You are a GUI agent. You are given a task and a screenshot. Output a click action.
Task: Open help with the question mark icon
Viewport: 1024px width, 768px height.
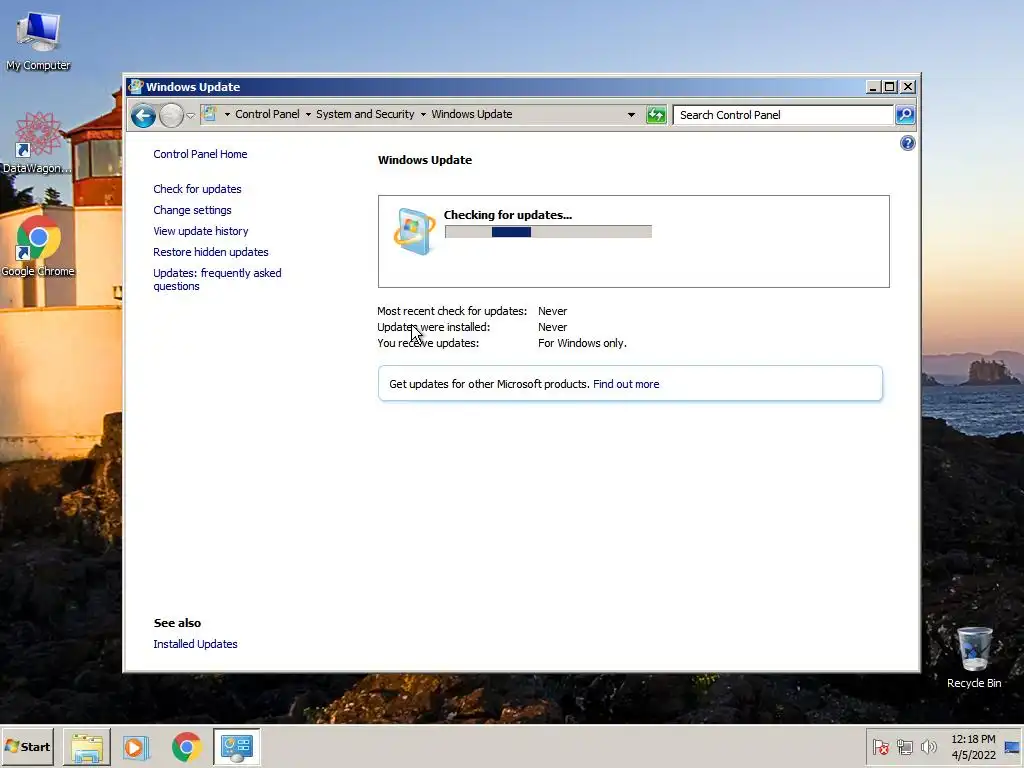907,143
